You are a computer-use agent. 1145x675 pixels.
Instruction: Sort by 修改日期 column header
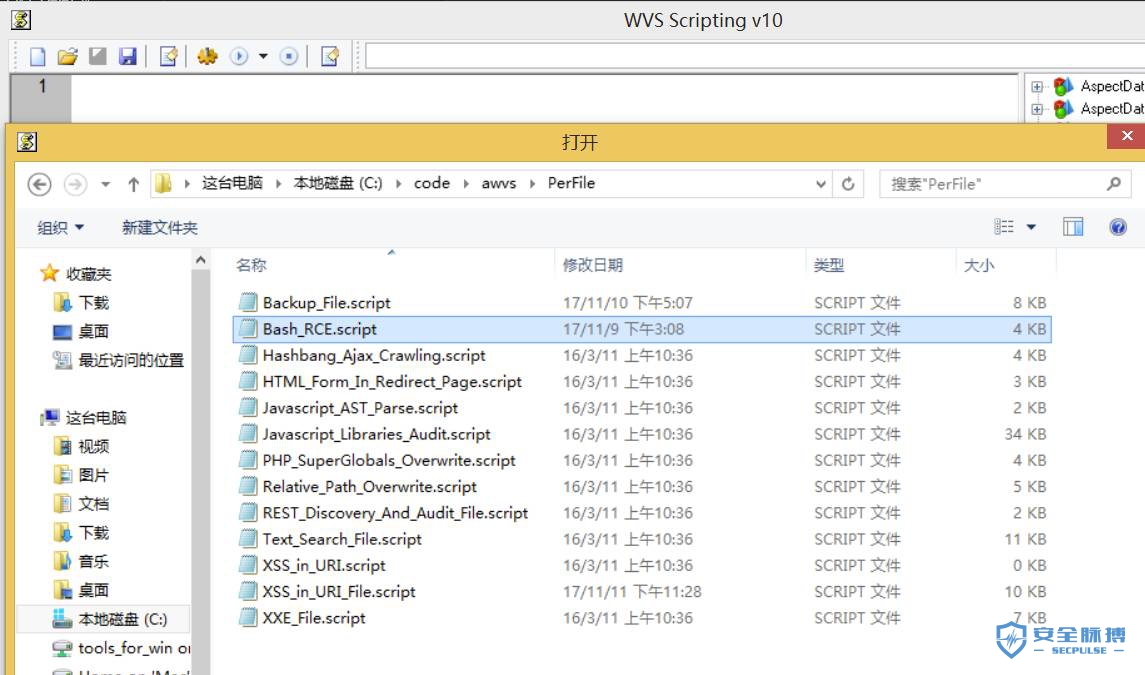coord(593,265)
